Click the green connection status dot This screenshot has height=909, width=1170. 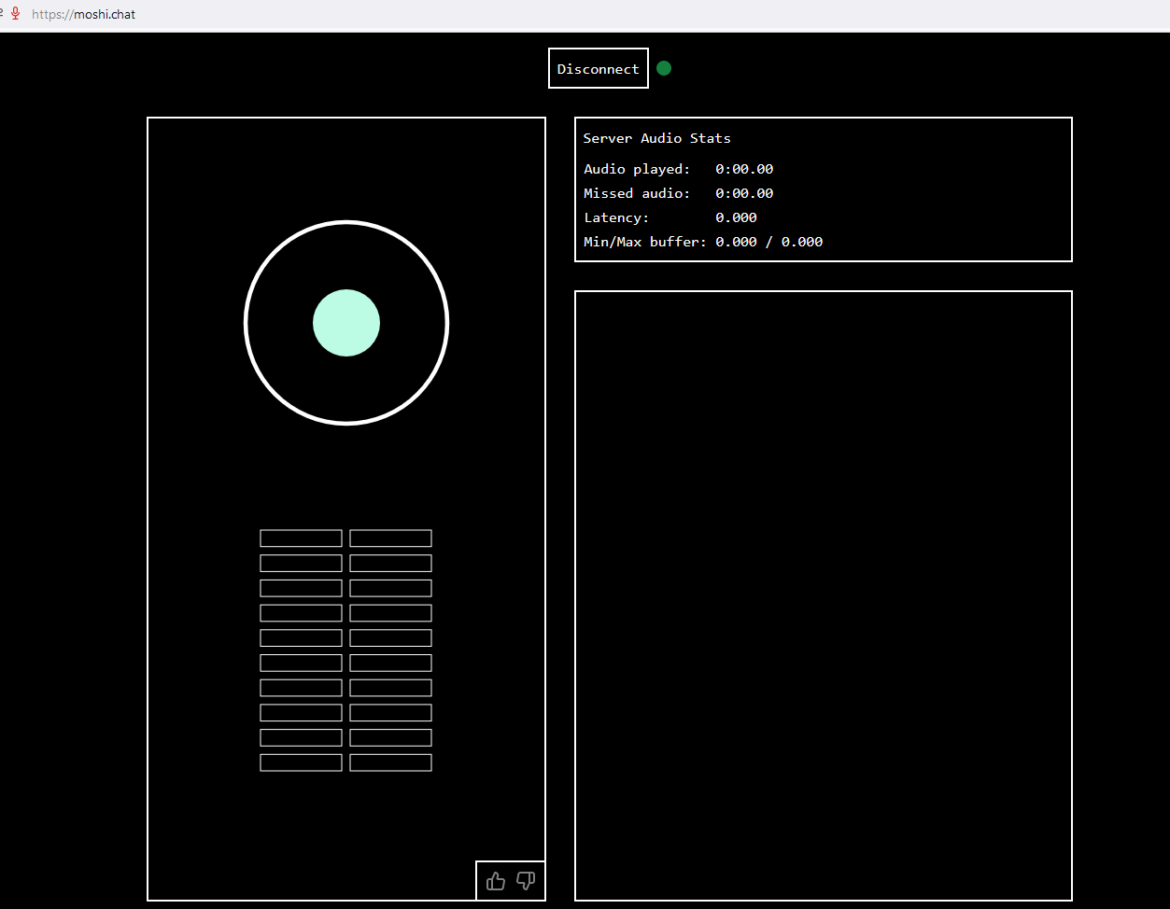[x=664, y=69]
